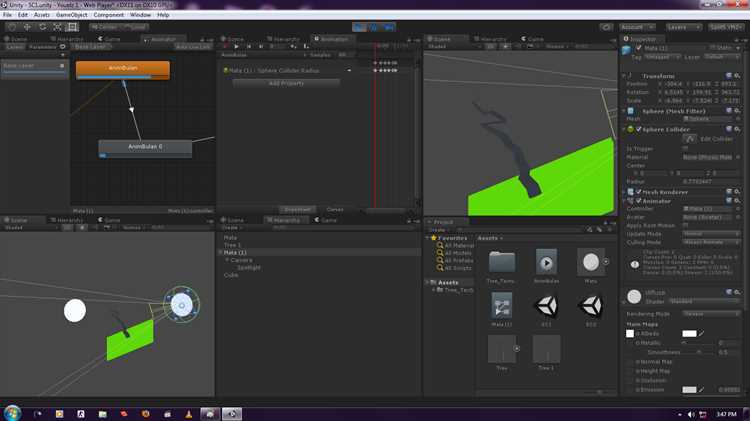Select the Move tool in toolbar
The image size is (750, 421).
pyautogui.click(x=27, y=27)
